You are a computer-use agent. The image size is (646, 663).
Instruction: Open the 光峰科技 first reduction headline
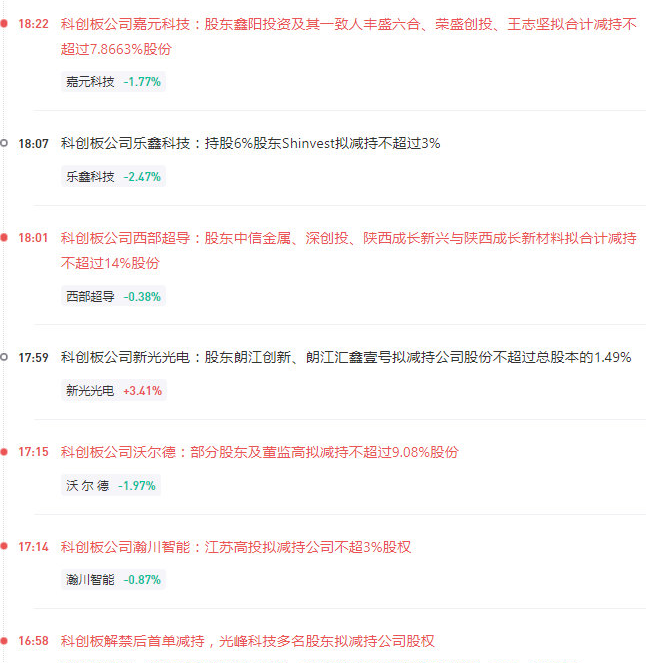[x=247, y=641]
